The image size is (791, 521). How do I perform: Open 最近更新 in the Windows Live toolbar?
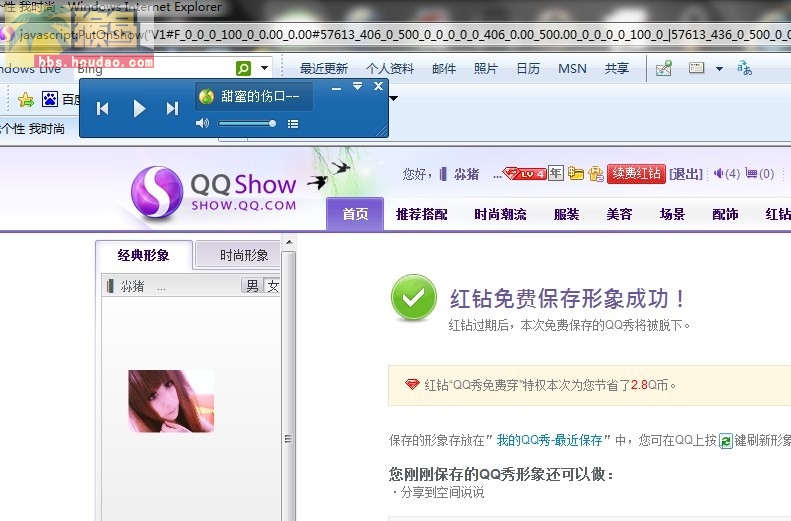pyautogui.click(x=324, y=69)
